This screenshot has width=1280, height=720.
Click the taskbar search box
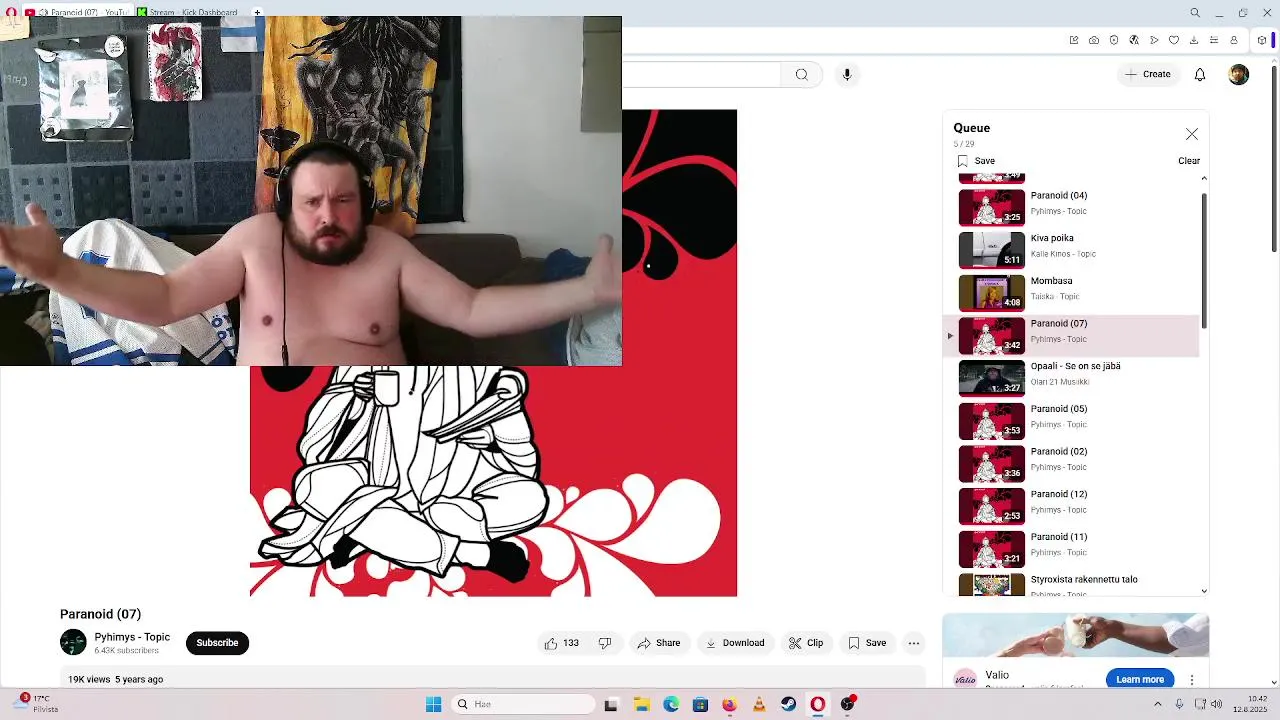(x=524, y=704)
